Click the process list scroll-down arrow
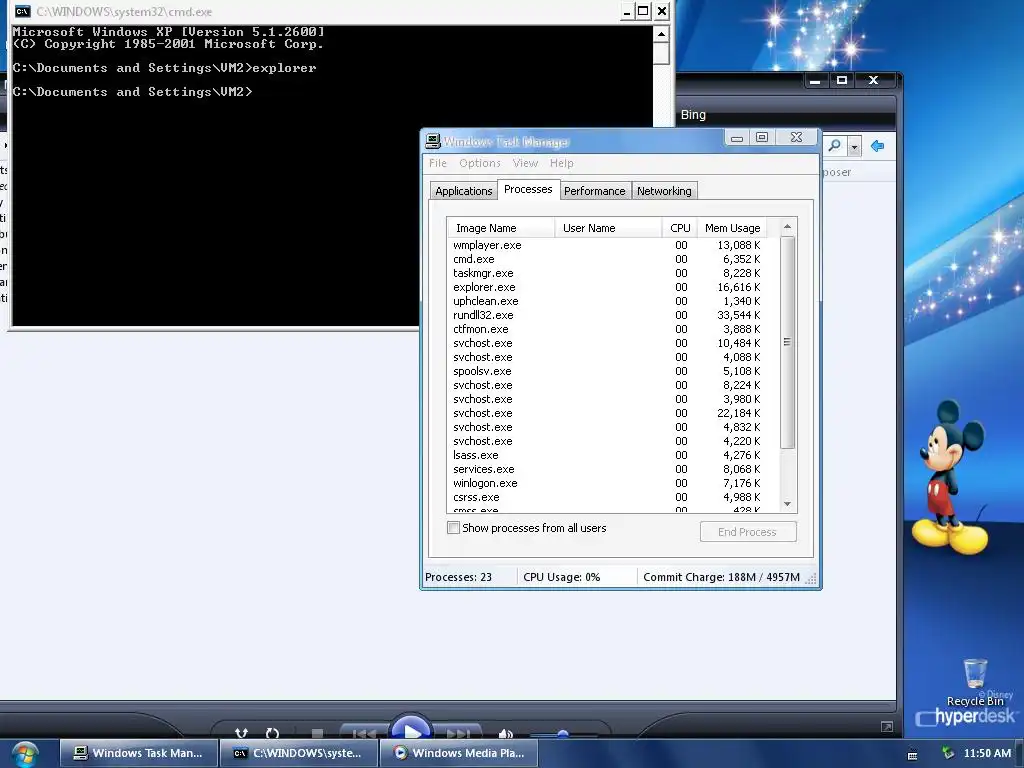The image size is (1024, 768). (787, 504)
